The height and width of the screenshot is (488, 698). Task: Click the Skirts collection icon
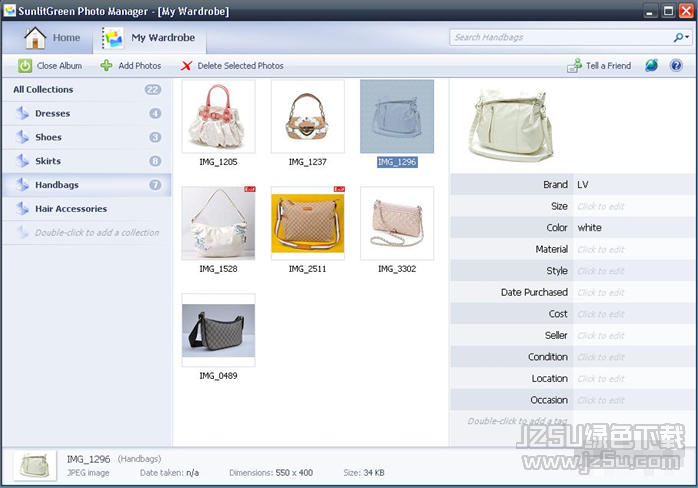click(x=22, y=161)
